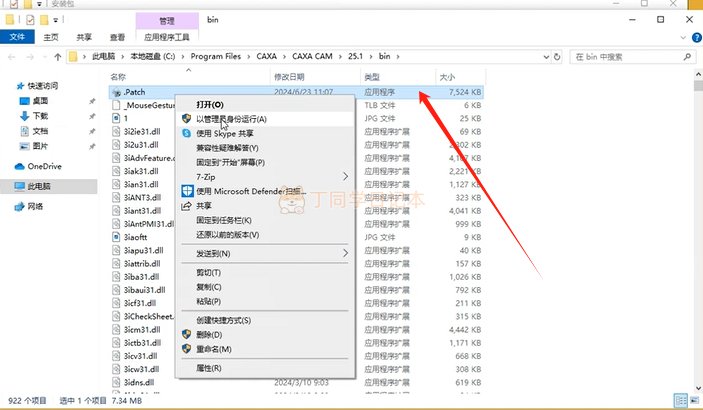
Task: Open 文档 in the navigation pane
Action: coord(40,131)
